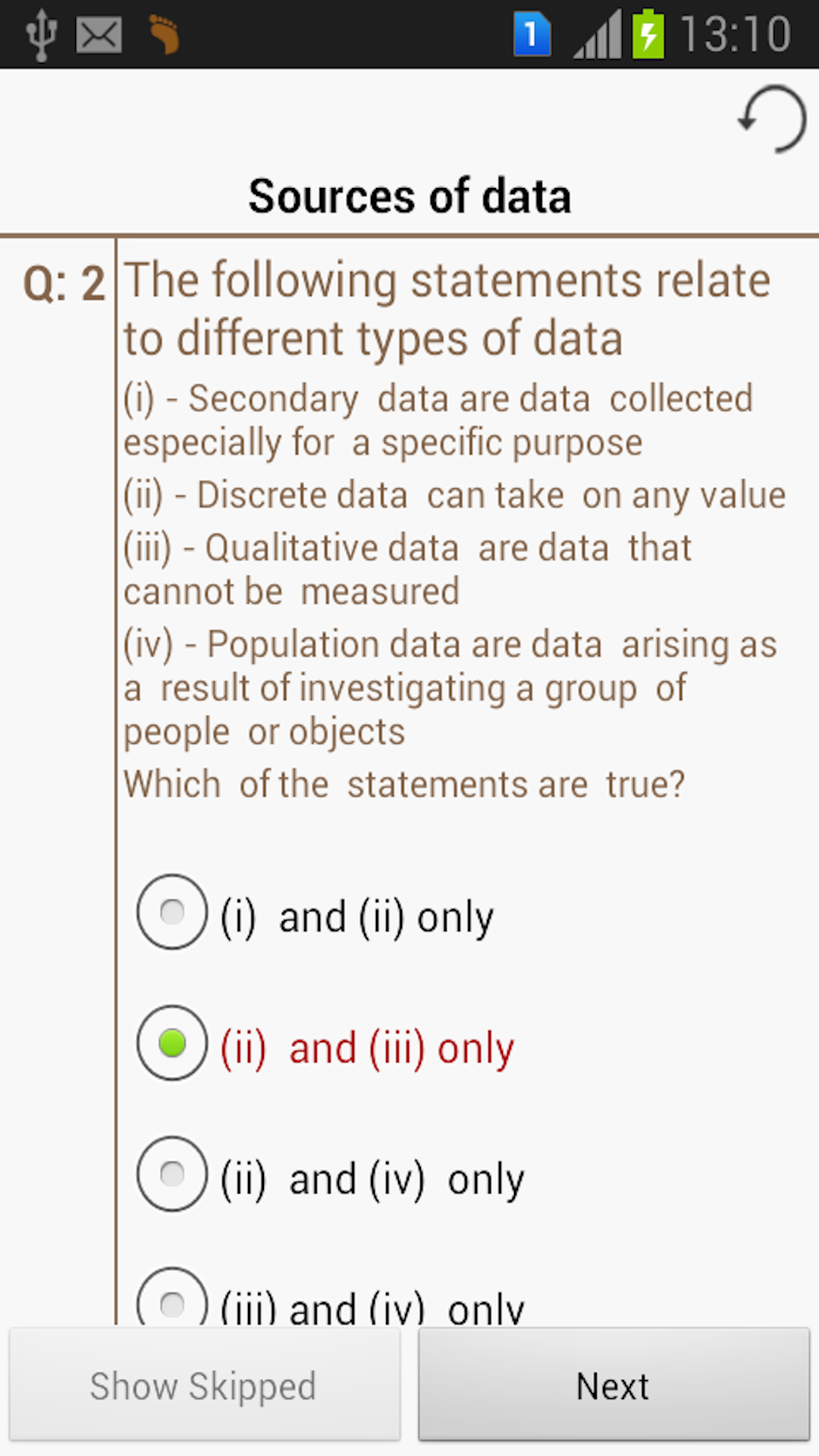Select the "(i) and (ii) only" radio button
819x1456 pixels.
point(172,912)
